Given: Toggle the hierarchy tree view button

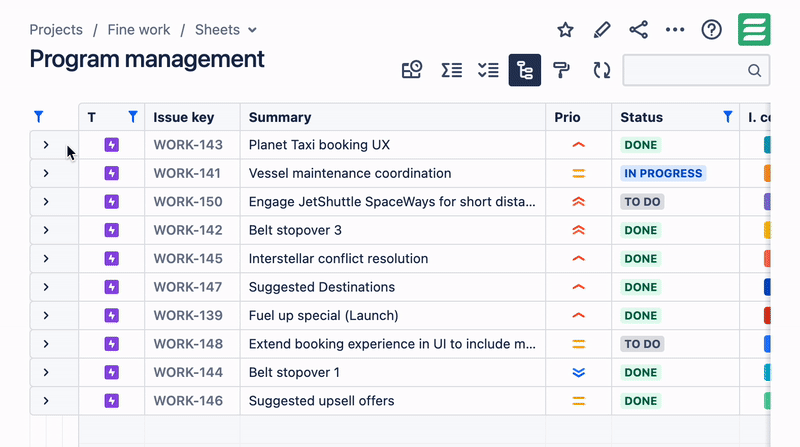Looking at the screenshot, I should tap(525, 70).
